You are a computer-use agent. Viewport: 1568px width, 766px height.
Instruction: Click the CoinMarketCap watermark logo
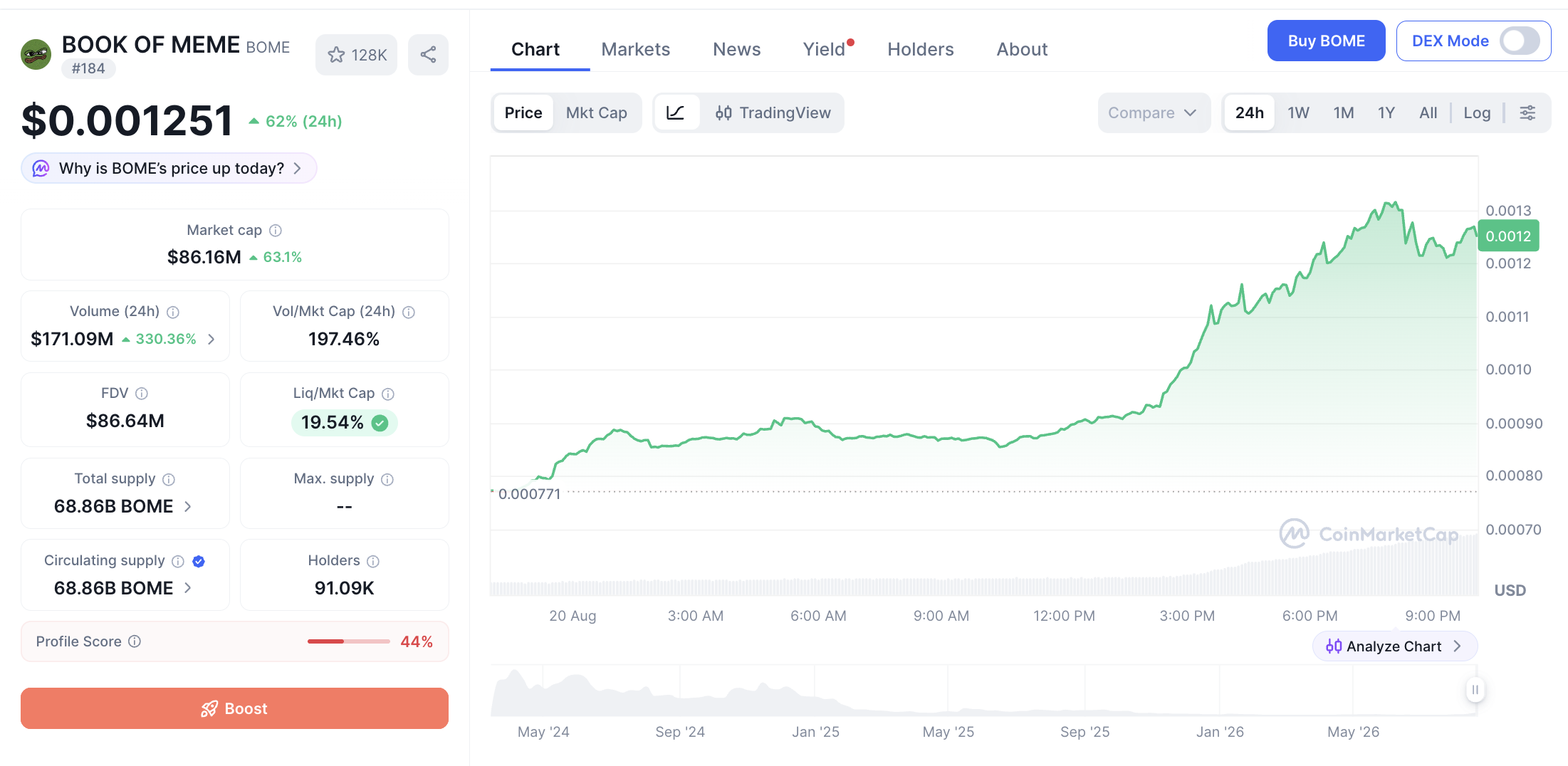(1369, 534)
